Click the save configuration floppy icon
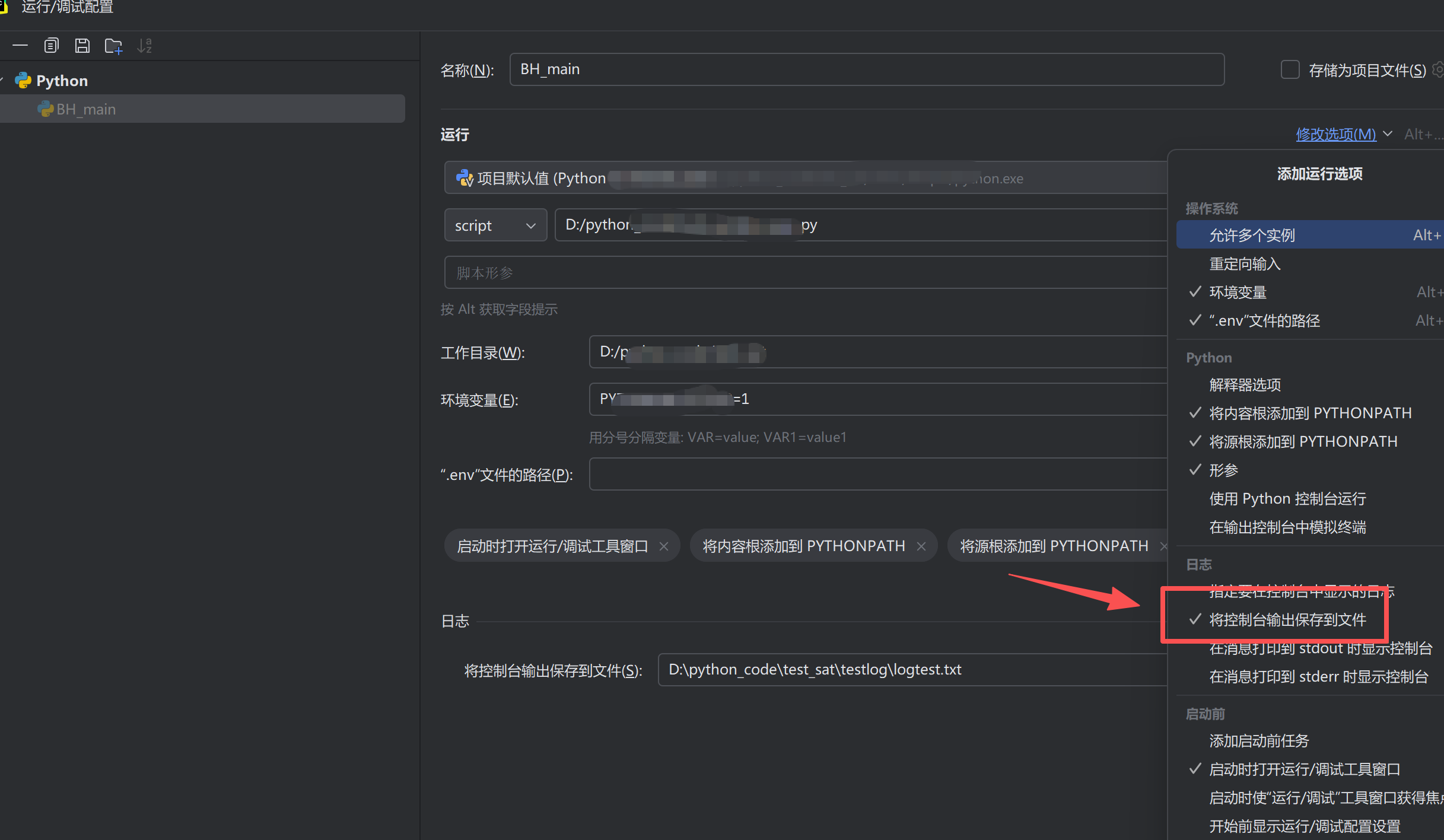Image resolution: width=1444 pixels, height=840 pixels. tap(82, 45)
